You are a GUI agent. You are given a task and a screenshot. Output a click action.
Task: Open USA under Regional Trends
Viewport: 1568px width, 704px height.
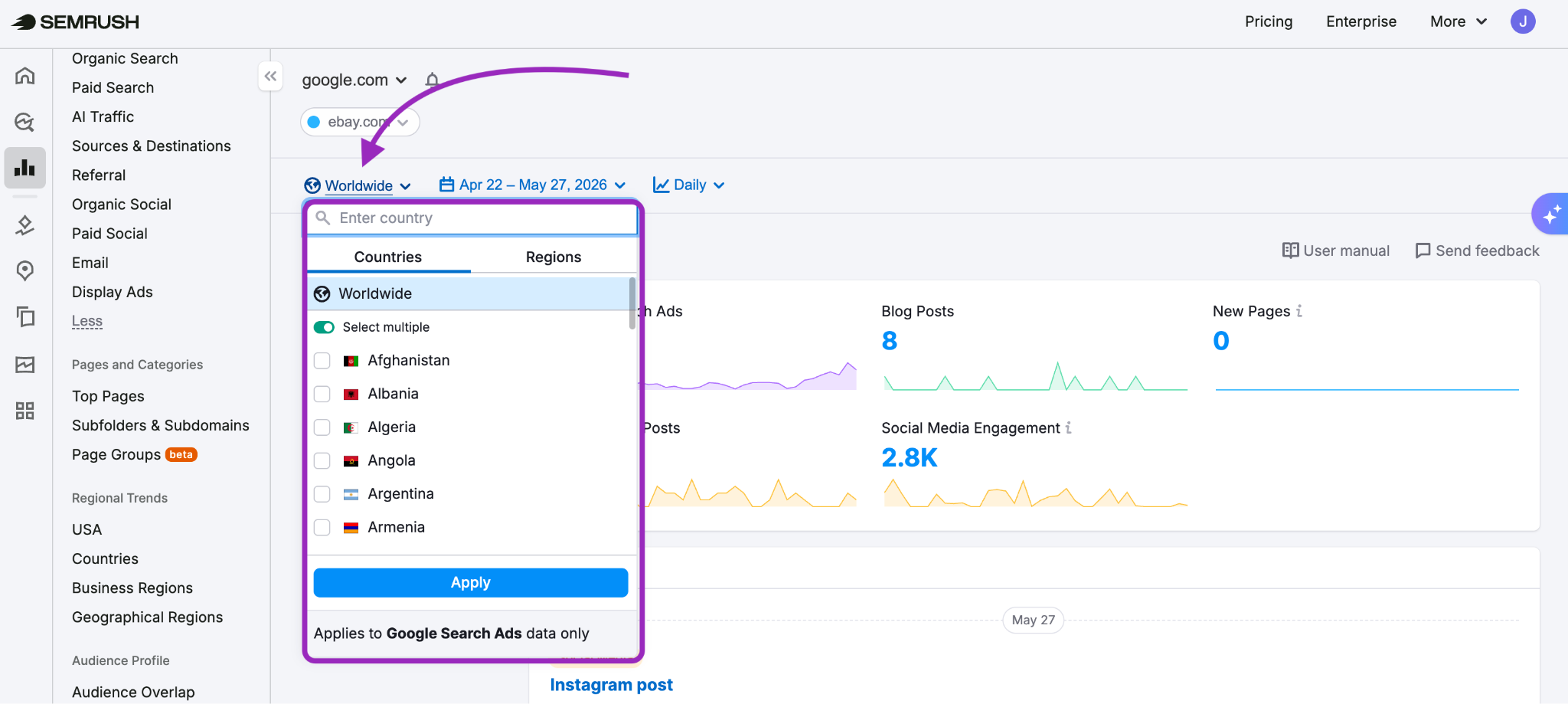(x=87, y=529)
